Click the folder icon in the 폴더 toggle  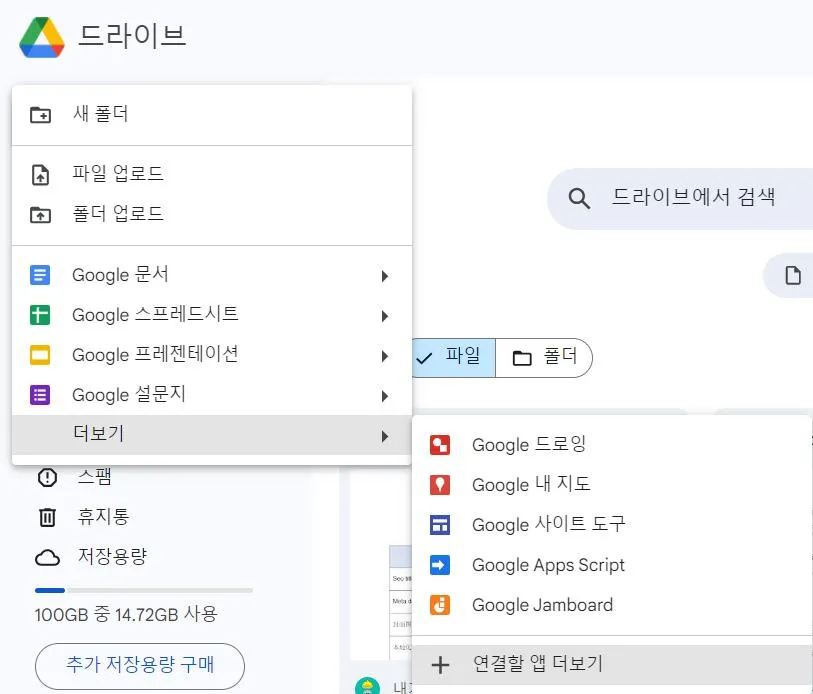tap(522, 358)
